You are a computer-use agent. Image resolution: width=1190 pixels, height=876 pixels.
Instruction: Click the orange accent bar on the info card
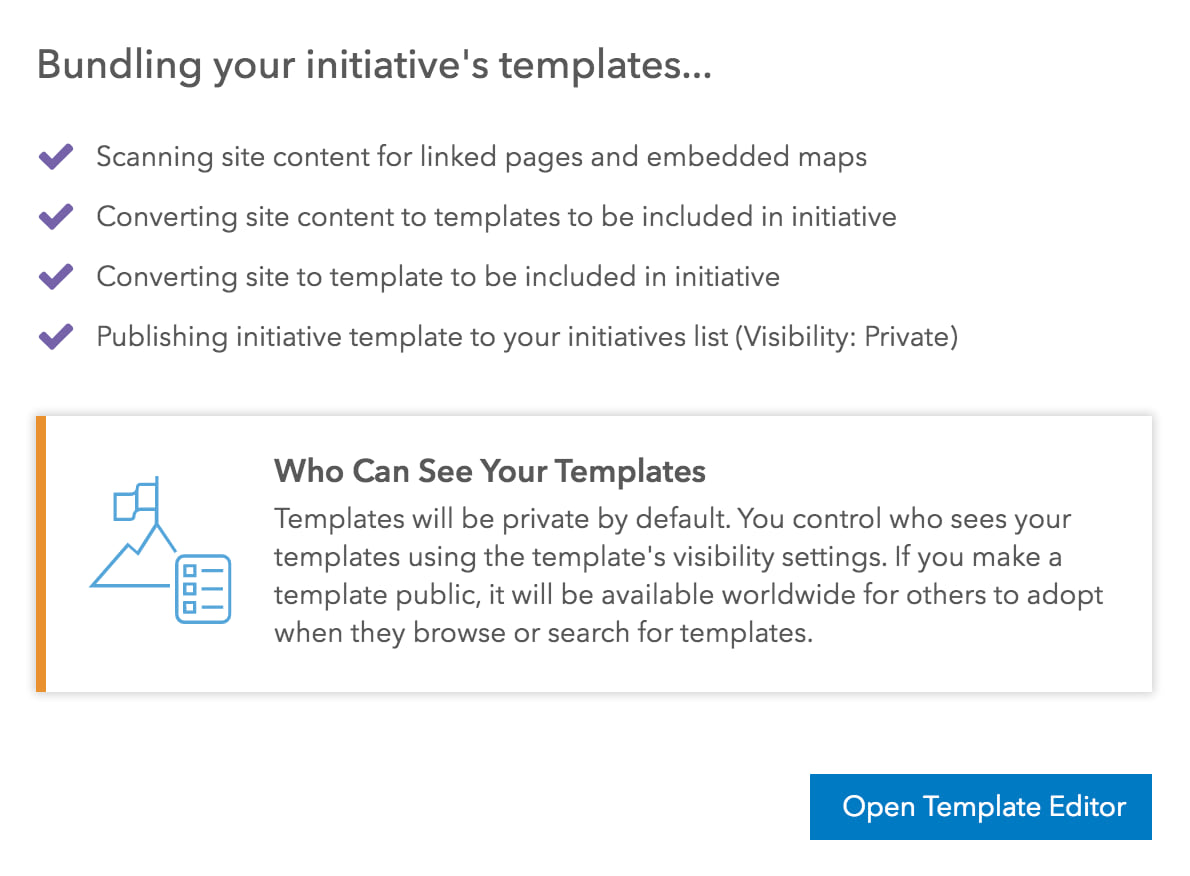point(41,554)
